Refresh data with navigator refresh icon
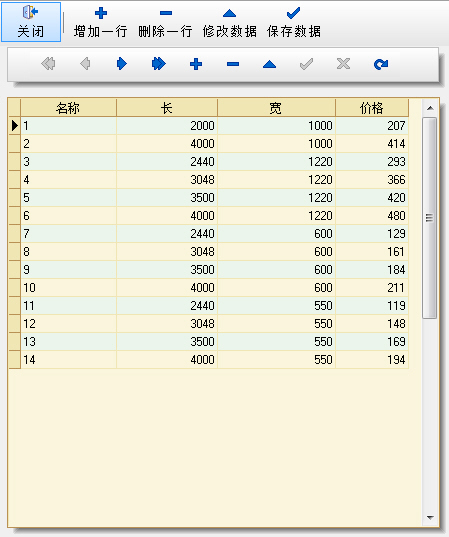Viewport: 449px width, 537px height. (381, 64)
